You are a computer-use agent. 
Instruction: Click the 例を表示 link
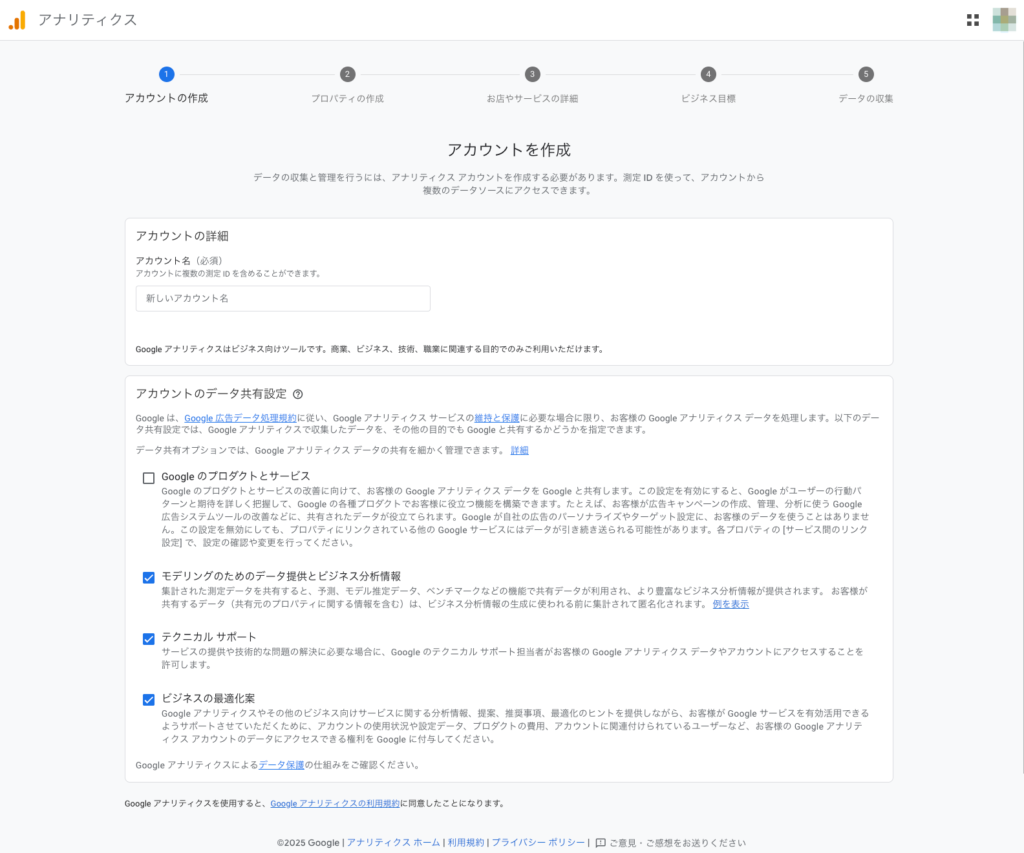click(x=731, y=602)
